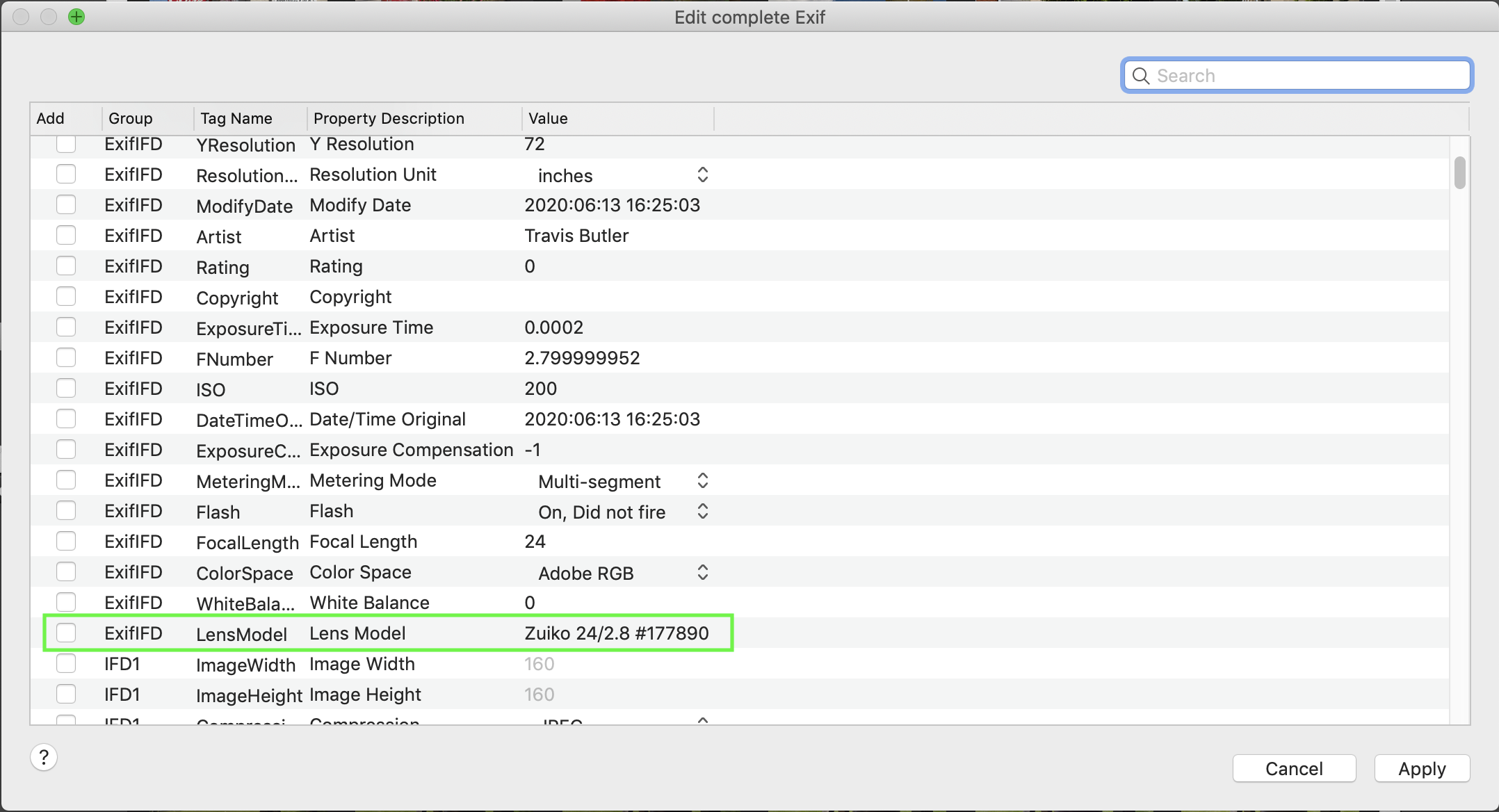Click inside the Search input field
Viewport: 1499px width, 812px height.
click(1297, 76)
